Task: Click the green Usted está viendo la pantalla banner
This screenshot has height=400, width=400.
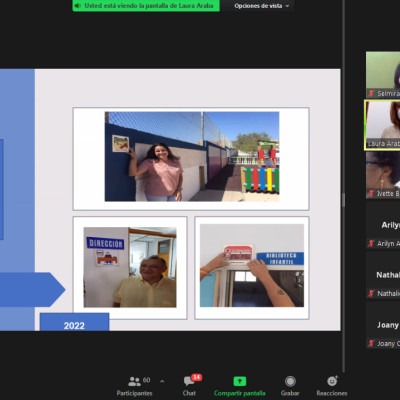Action: [x=146, y=6]
